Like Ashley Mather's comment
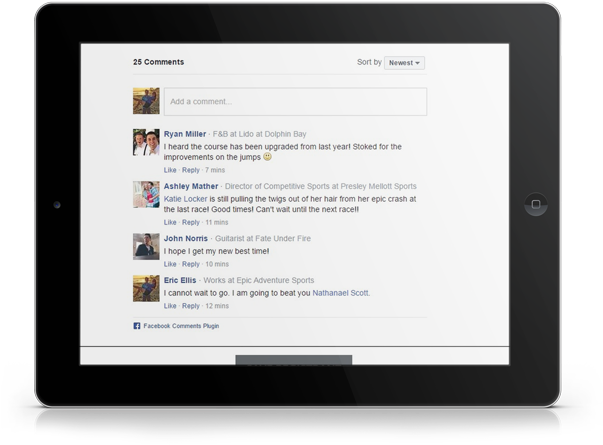603x445 pixels. click(x=170, y=222)
